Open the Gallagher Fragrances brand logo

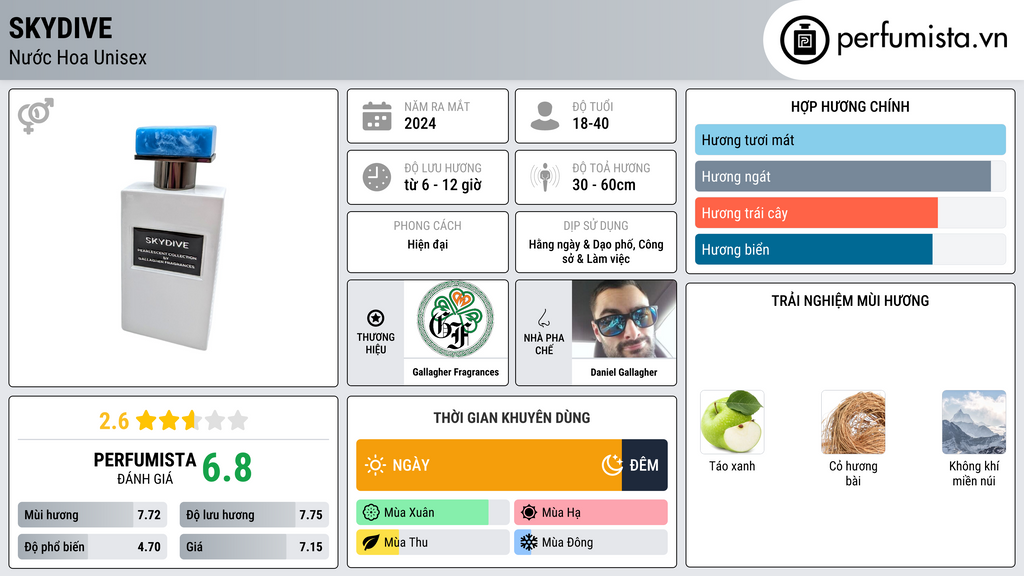(455, 319)
